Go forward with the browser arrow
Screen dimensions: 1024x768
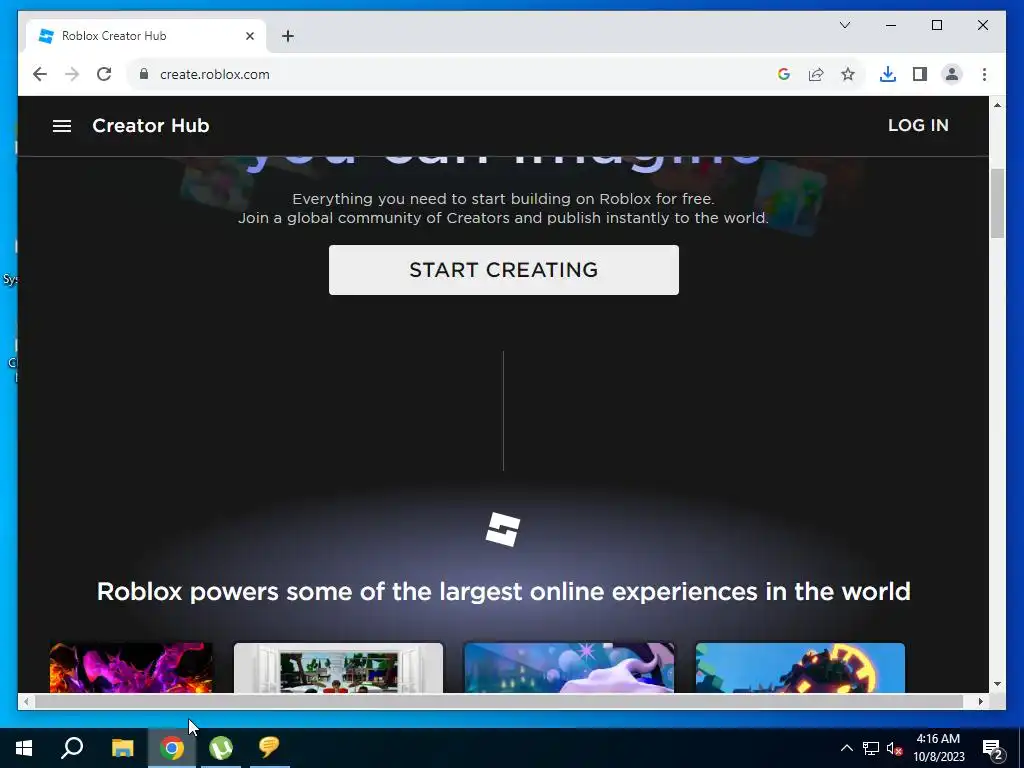[72, 74]
